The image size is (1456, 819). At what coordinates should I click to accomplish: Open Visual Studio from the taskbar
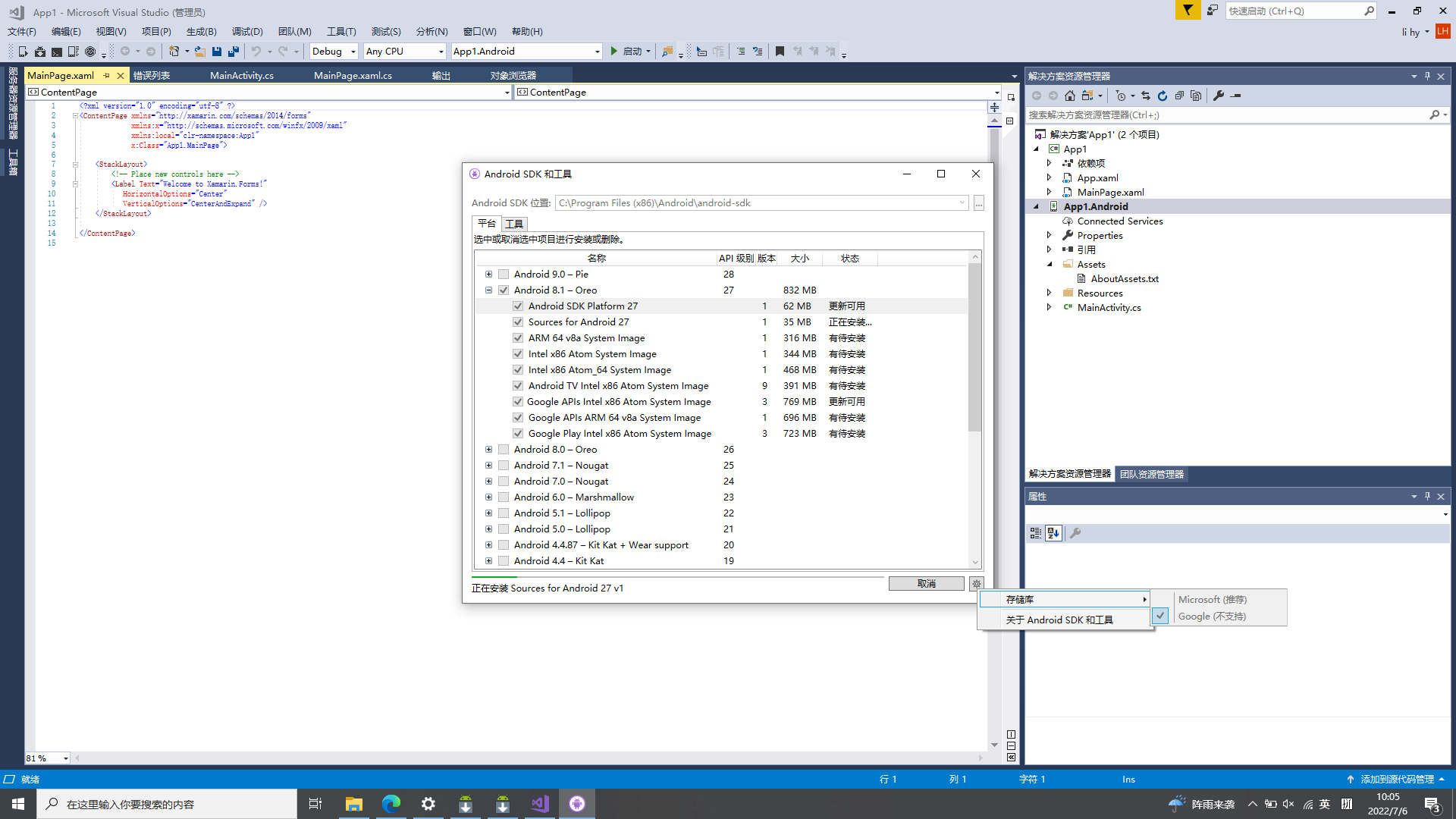(540, 804)
